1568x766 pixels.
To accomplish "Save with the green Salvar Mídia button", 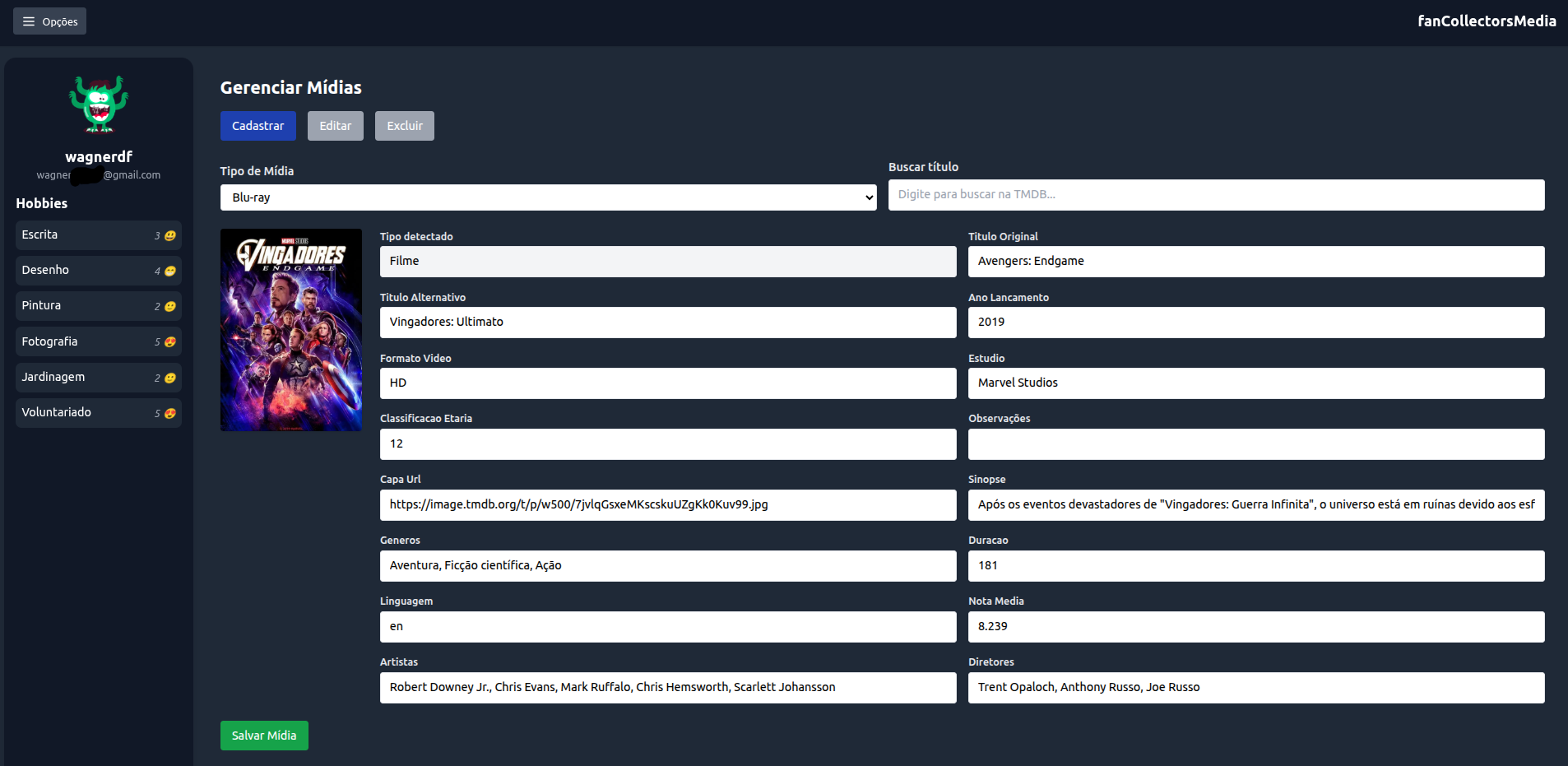I will 264,736.
